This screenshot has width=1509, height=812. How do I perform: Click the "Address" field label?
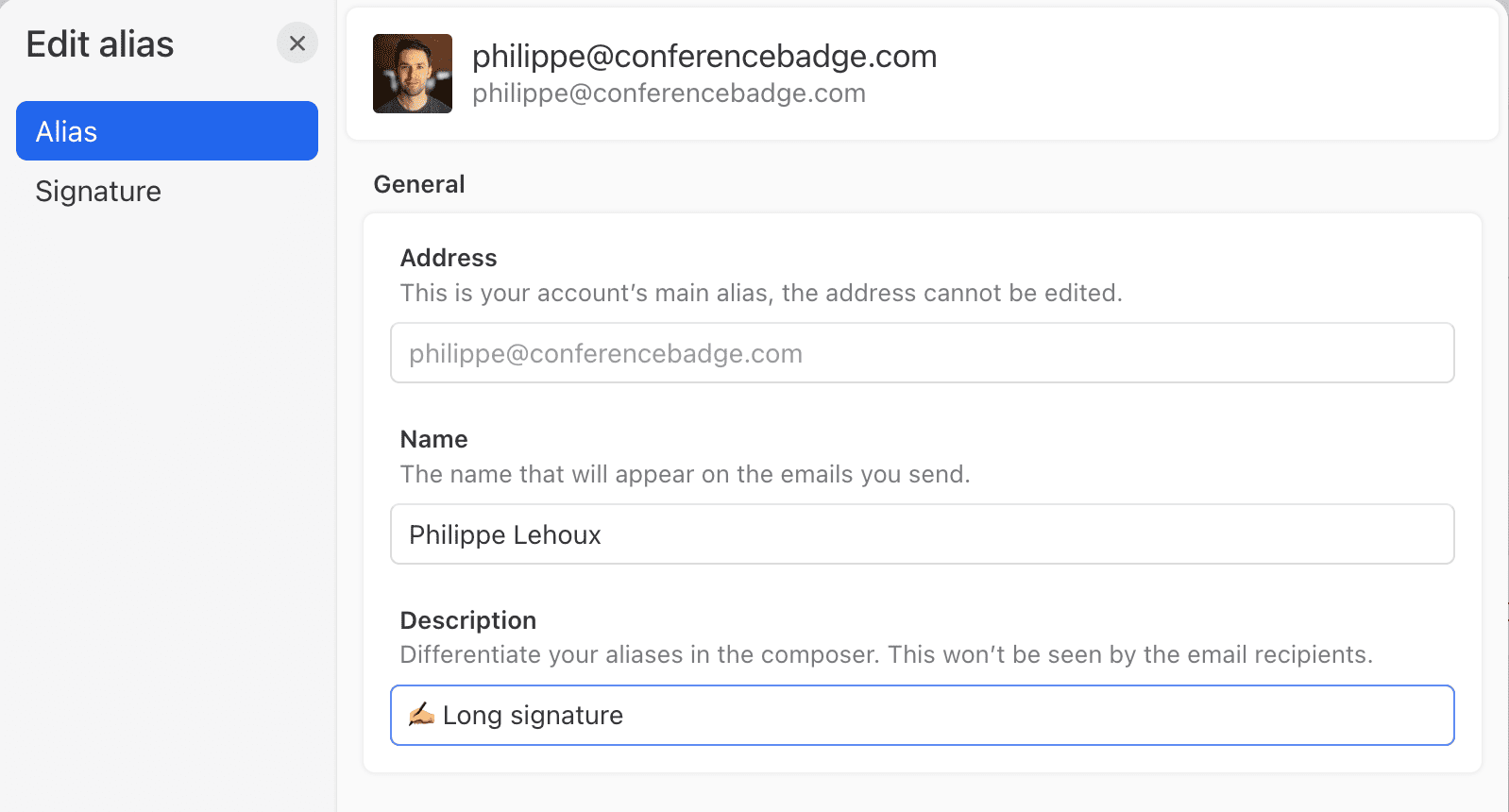[x=449, y=258]
